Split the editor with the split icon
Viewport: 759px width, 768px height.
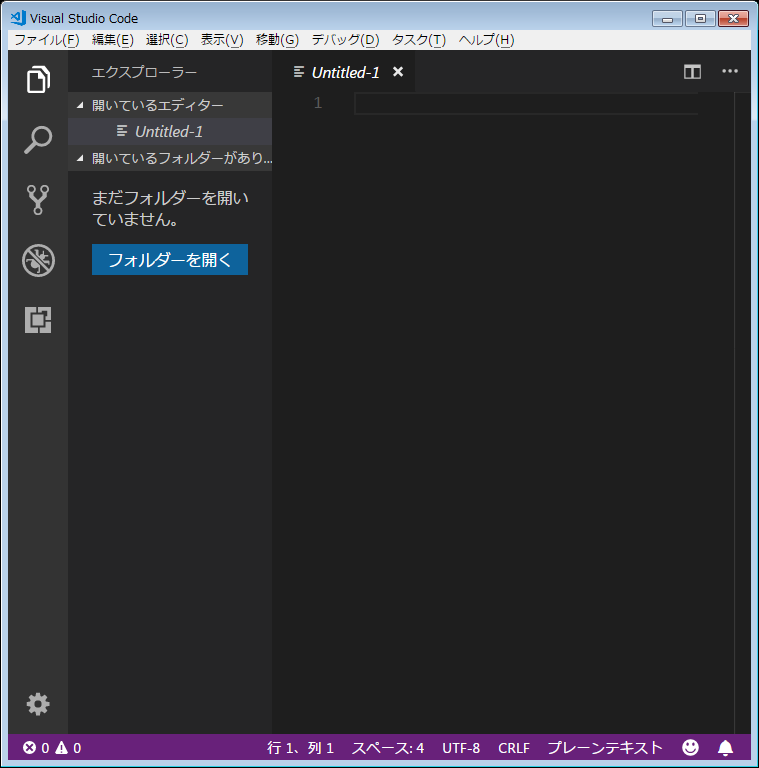(692, 72)
